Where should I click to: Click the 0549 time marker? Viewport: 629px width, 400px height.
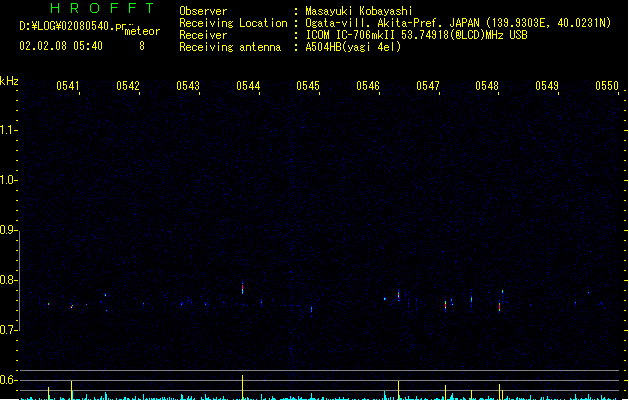(x=547, y=86)
